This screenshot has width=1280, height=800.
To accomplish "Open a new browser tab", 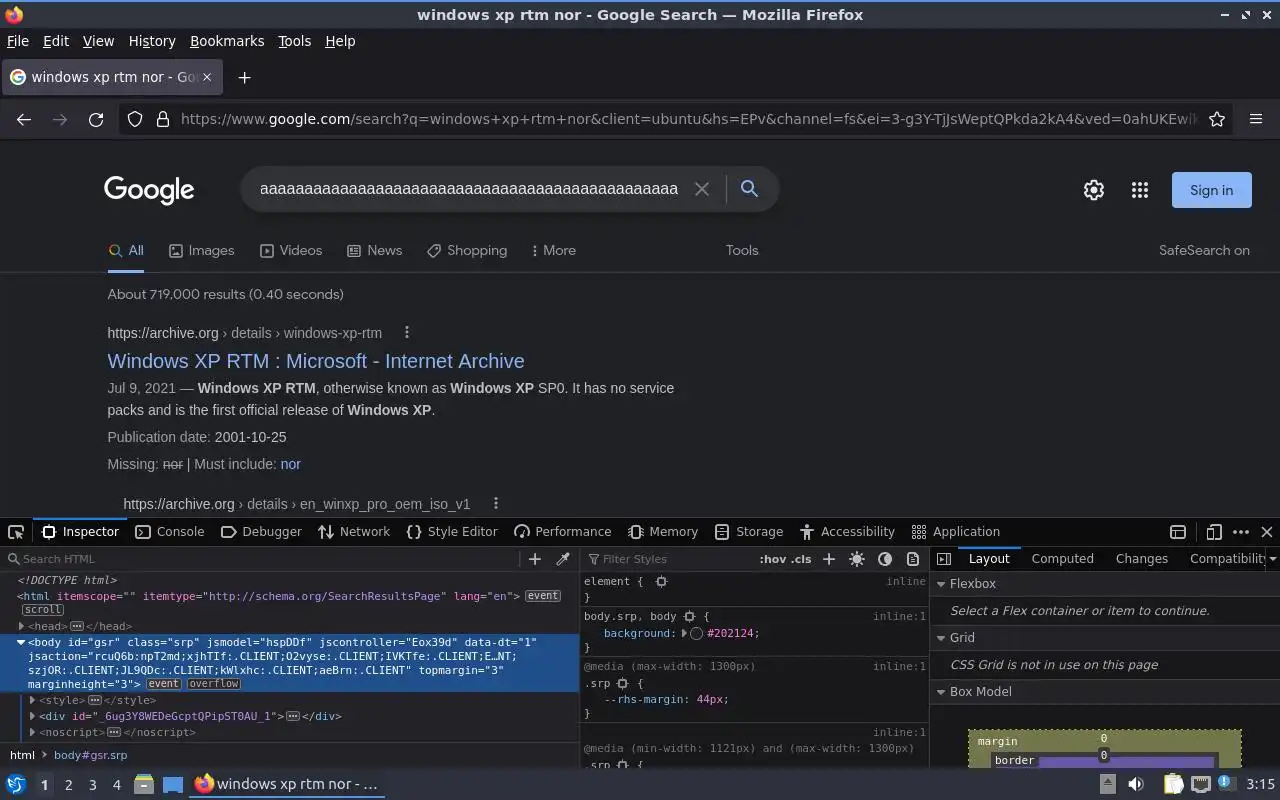I will 244,77.
